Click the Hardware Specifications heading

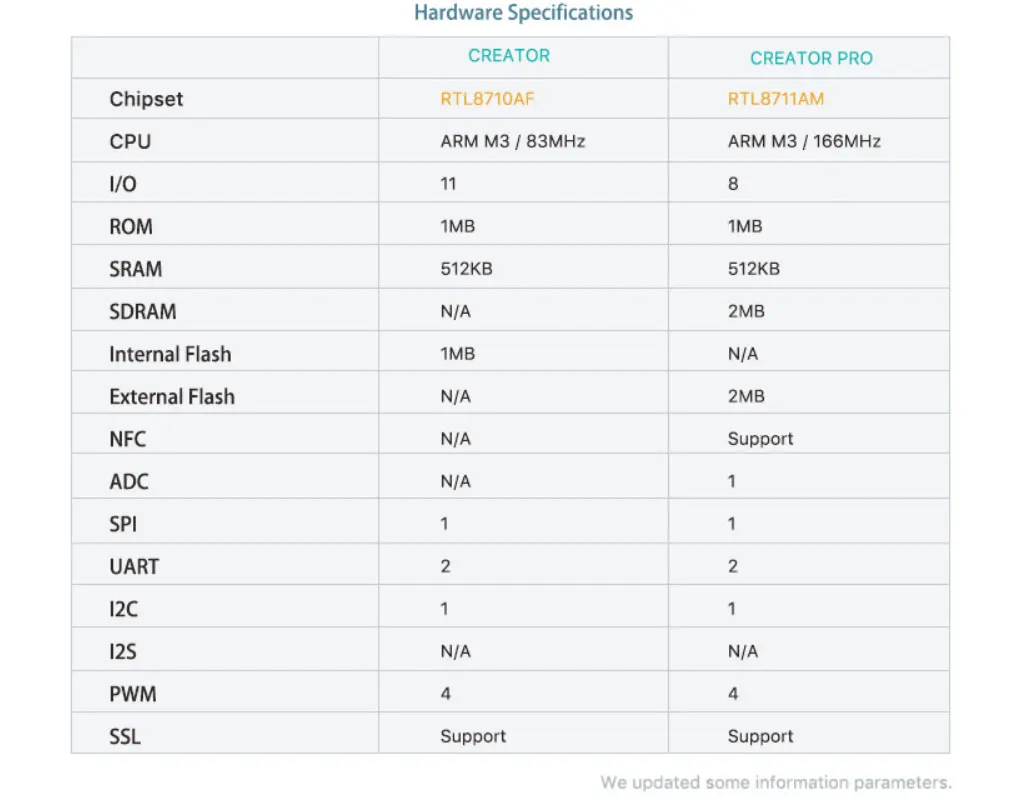(523, 13)
